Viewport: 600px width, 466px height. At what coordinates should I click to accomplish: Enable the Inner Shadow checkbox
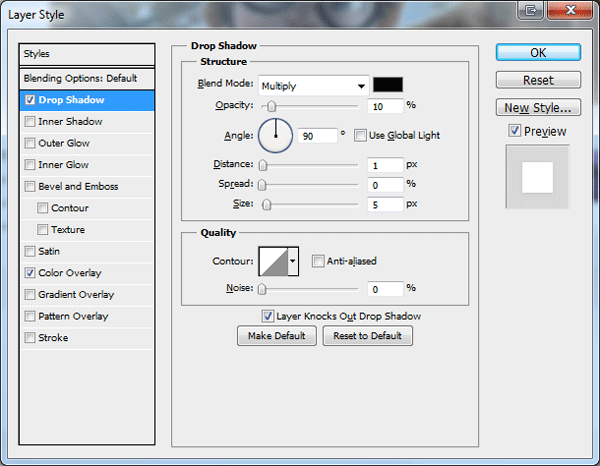pos(30,122)
